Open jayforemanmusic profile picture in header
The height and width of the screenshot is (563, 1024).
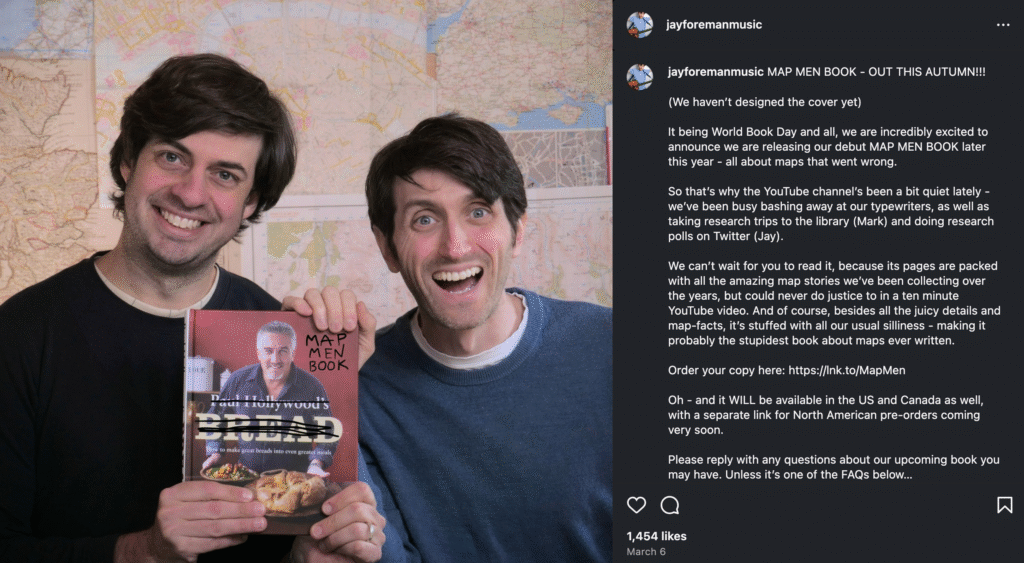pos(639,25)
